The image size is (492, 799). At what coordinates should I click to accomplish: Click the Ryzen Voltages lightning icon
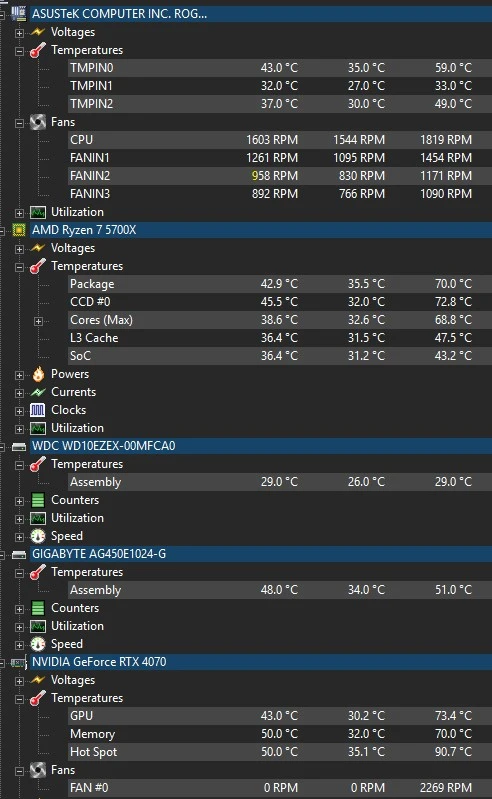38,248
